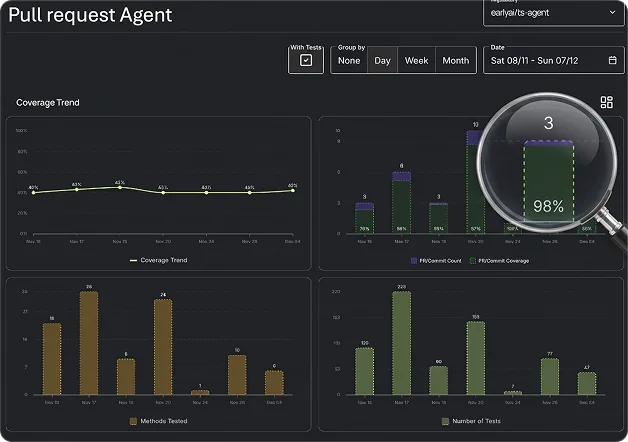Open the calendar icon in Date field
Viewport: 628px width, 442px height.
pos(612,60)
